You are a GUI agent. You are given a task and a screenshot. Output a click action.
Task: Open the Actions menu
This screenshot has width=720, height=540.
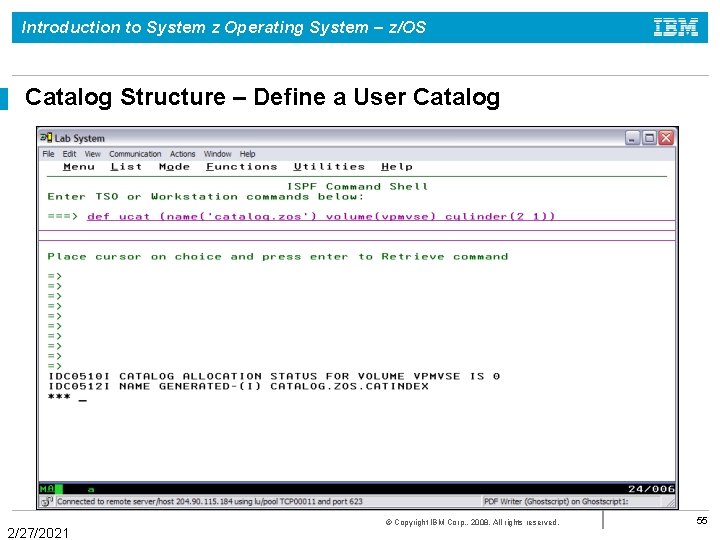[x=182, y=154]
